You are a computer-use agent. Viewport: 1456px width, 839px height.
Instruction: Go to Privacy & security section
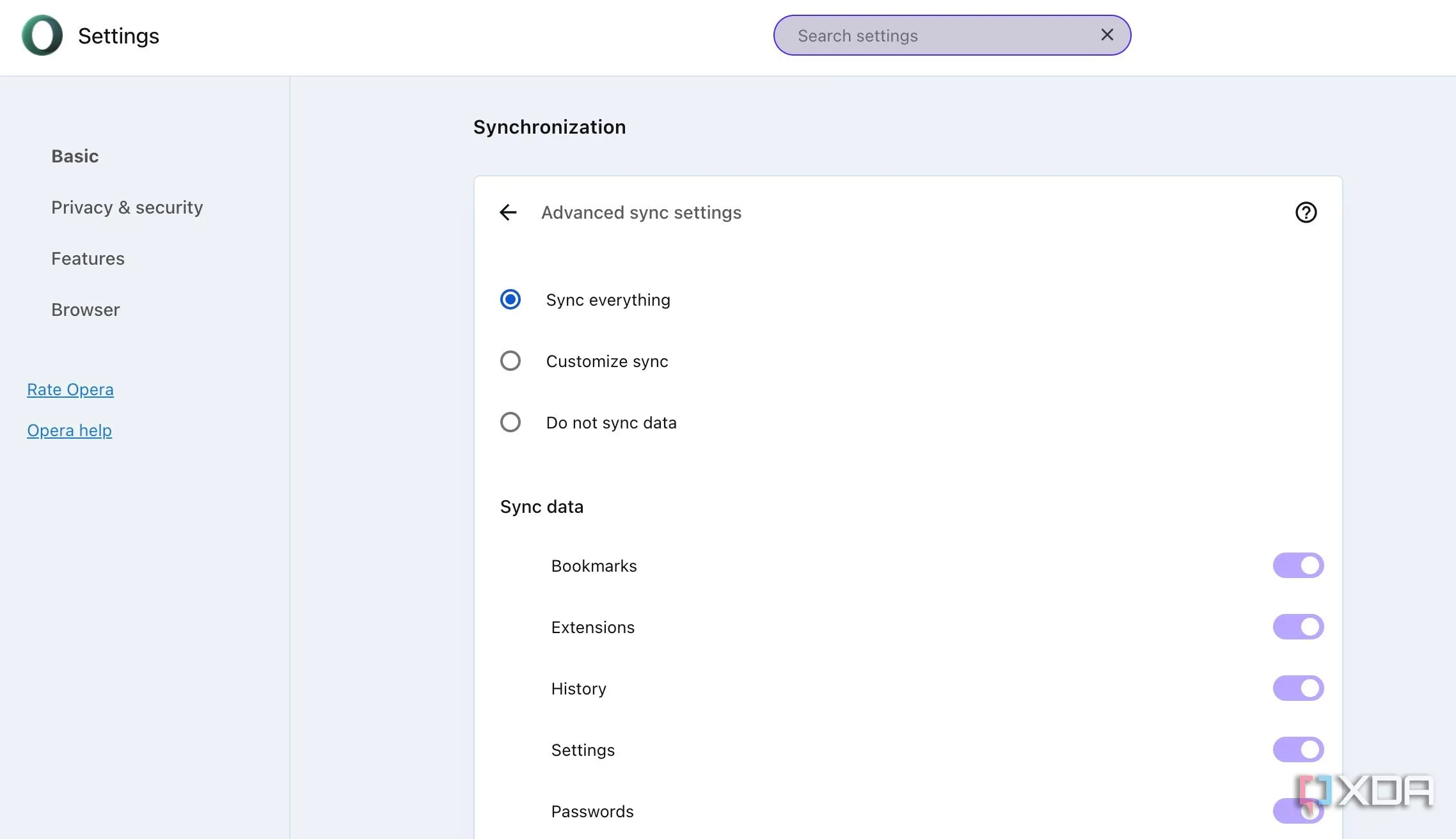click(x=127, y=207)
